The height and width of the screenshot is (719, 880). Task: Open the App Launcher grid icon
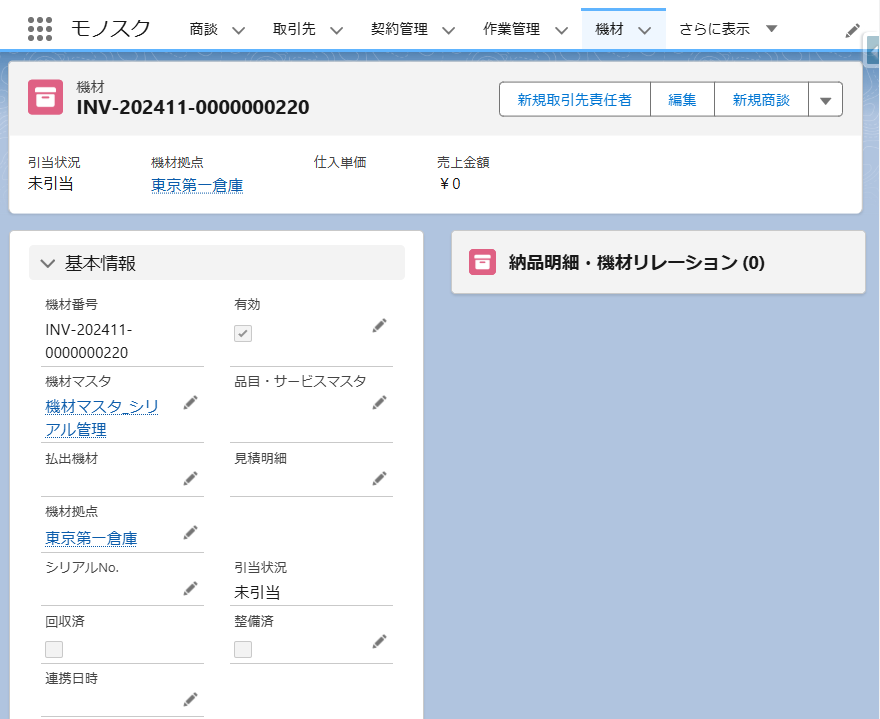point(40,29)
